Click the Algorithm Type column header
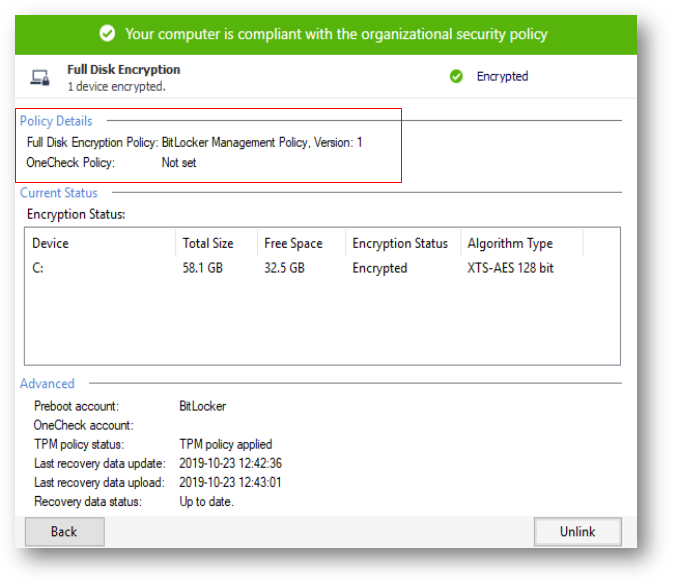 click(510, 243)
